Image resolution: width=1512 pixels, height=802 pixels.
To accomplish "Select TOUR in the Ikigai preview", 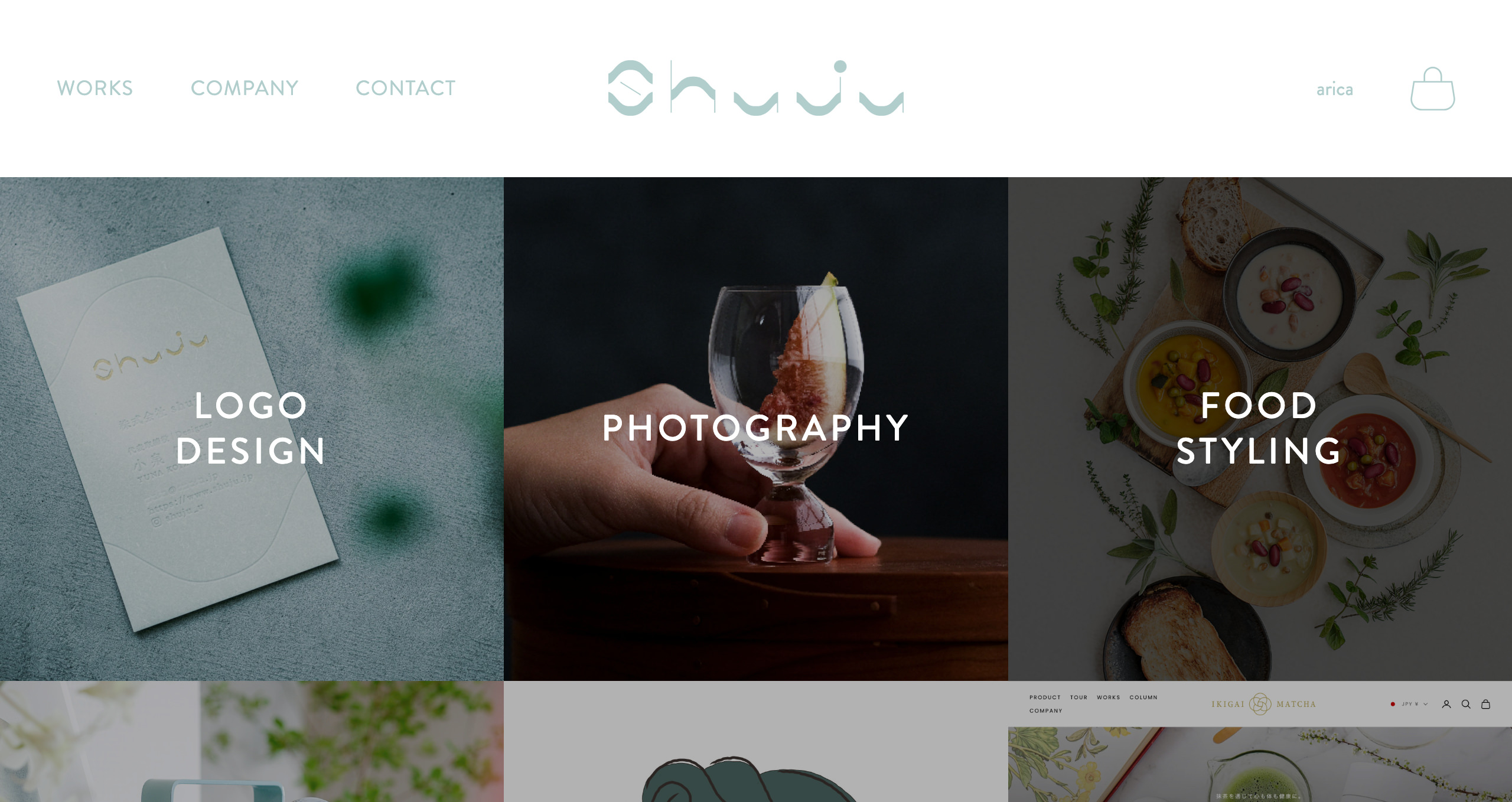I will click(1078, 697).
